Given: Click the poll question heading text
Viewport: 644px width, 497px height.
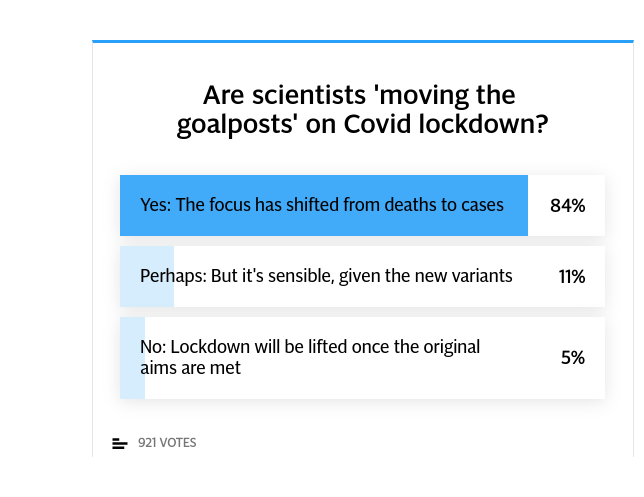Looking at the screenshot, I should 360,110.
